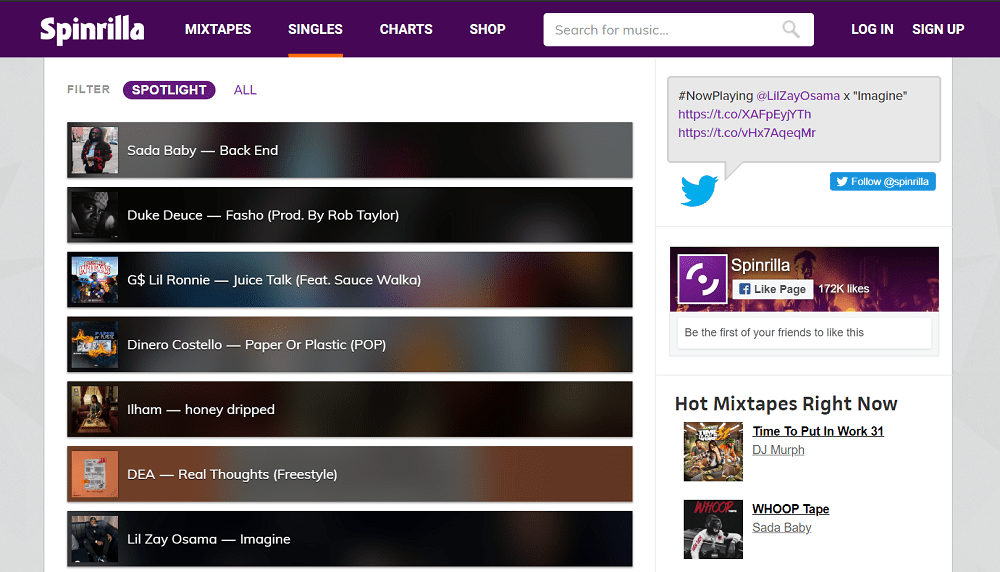Open Dinero Costello — Paper Or Plastic single

(x=349, y=344)
